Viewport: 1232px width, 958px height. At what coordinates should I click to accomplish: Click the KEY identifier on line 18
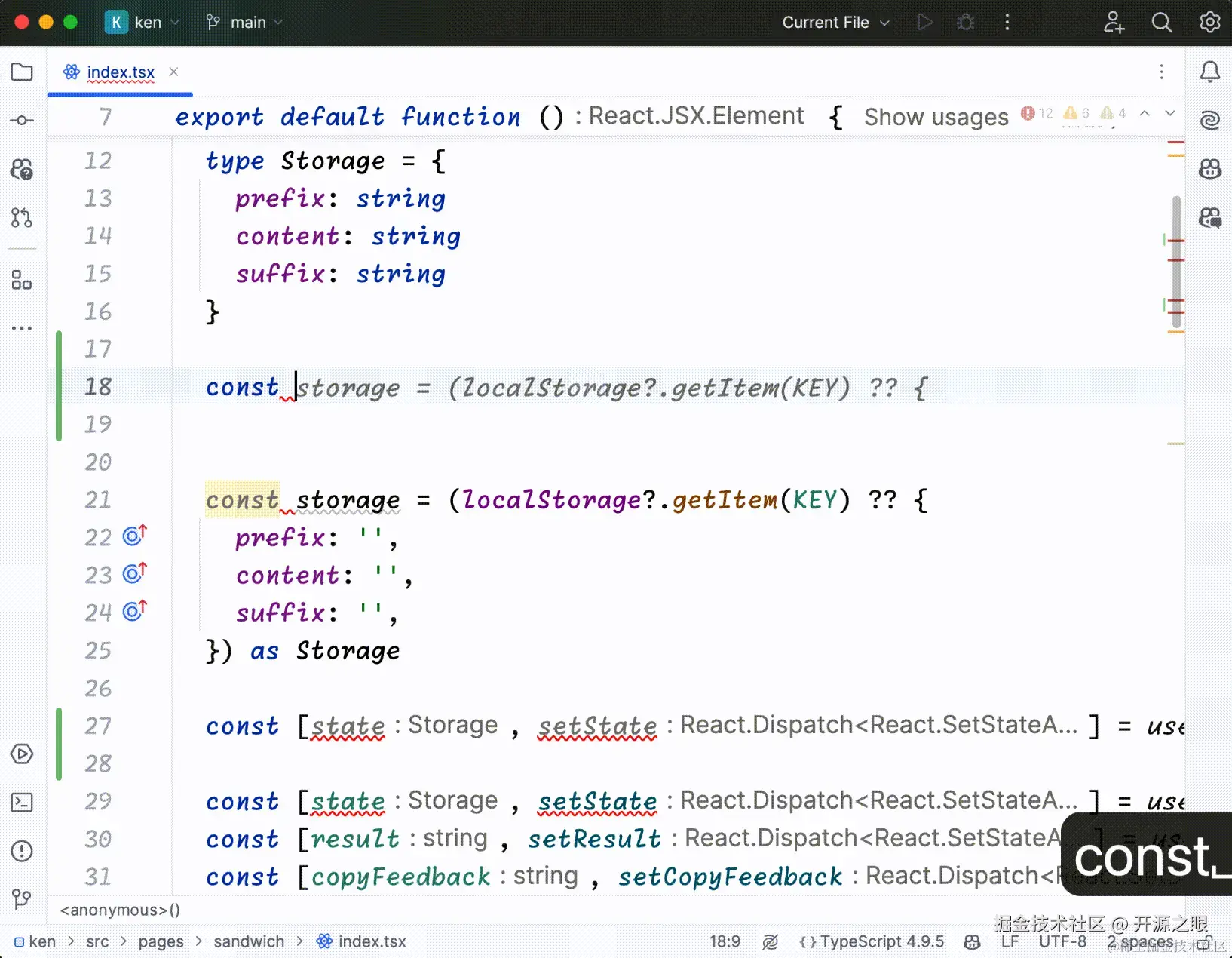(814, 388)
